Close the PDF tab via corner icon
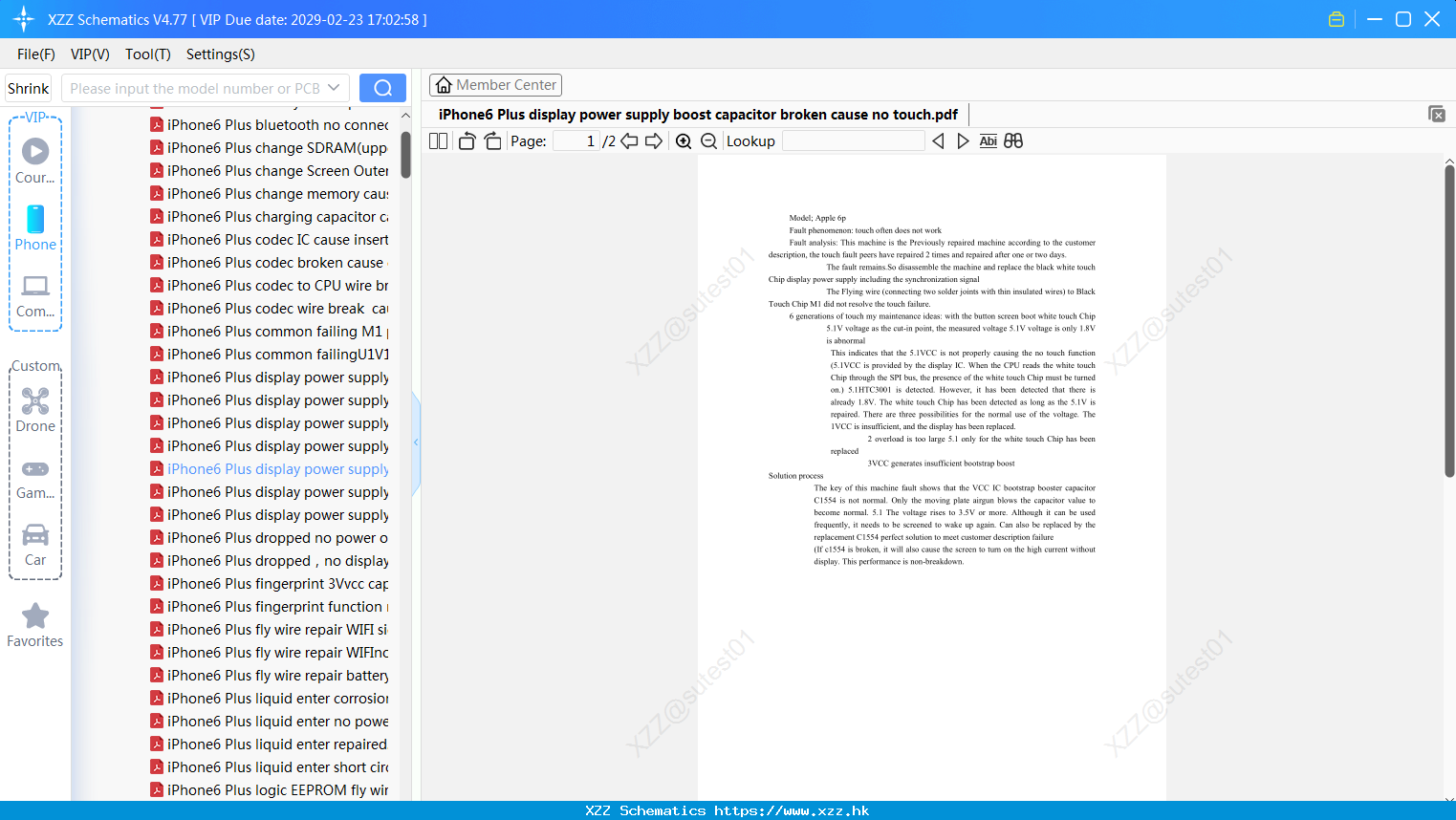Image resolution: width=1456 pixels, height=820 pixels. coord(1437,114)
